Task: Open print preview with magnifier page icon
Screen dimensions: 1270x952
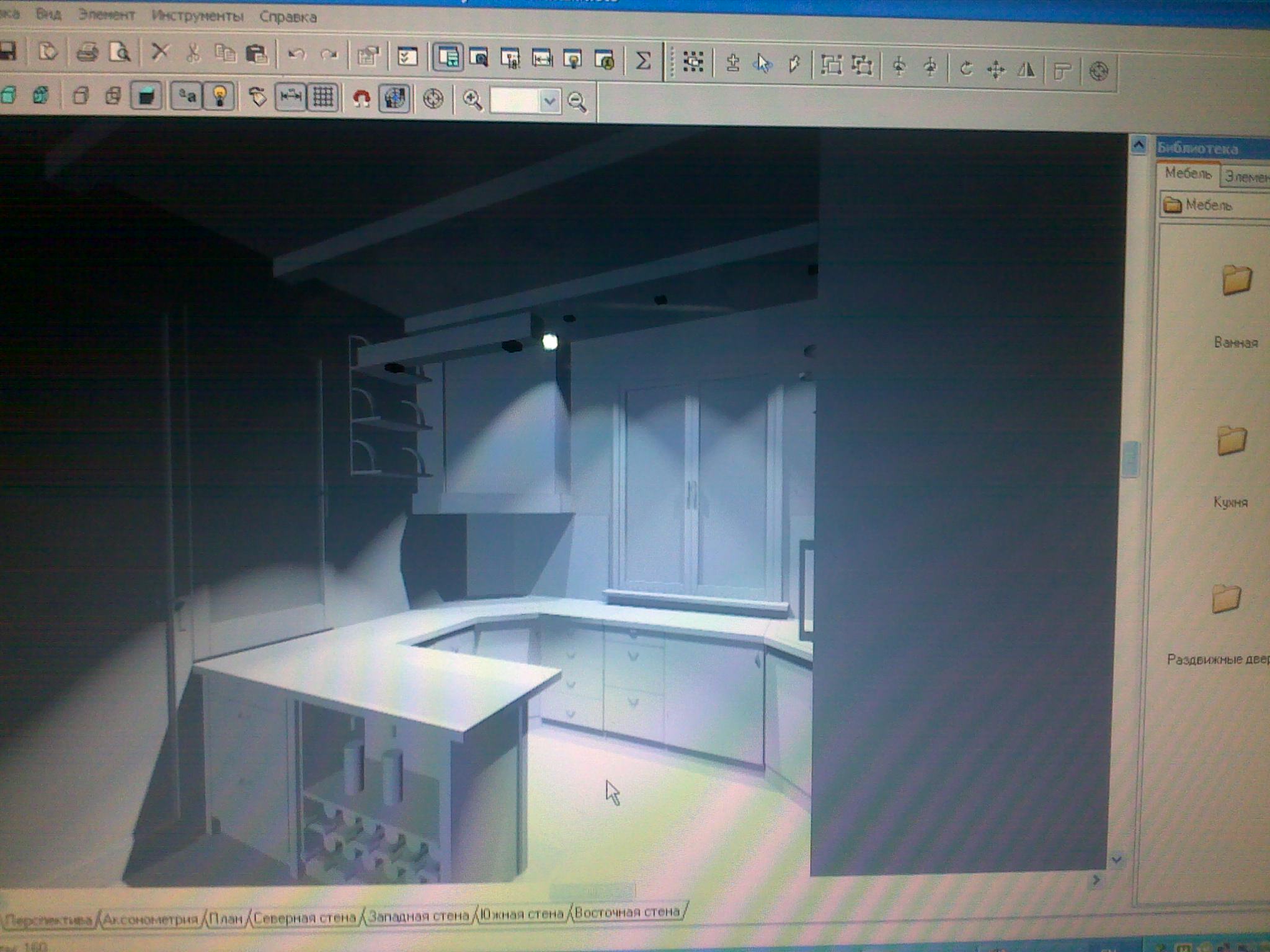Action: point(120,53)
